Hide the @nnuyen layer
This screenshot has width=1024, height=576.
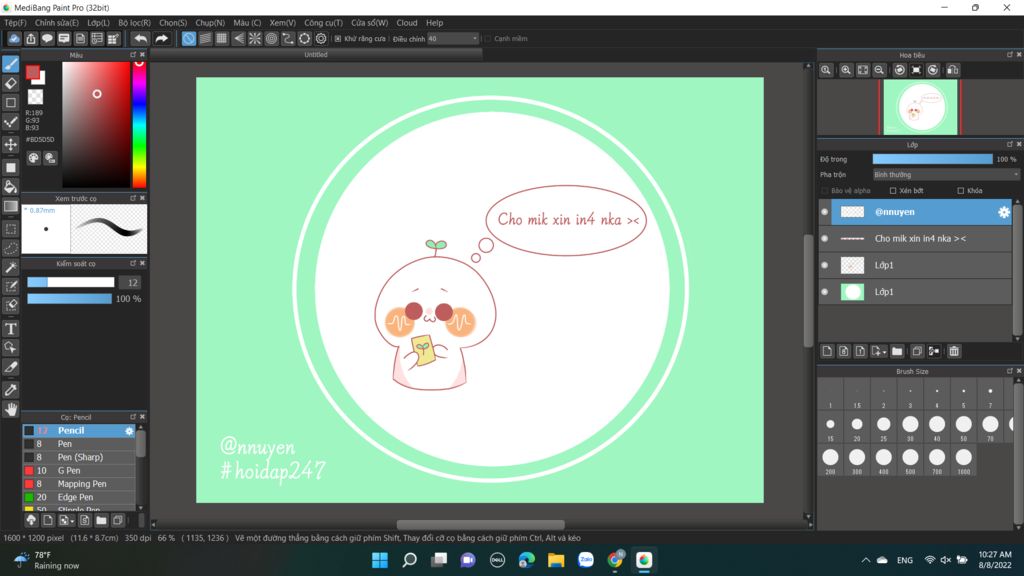825,212
